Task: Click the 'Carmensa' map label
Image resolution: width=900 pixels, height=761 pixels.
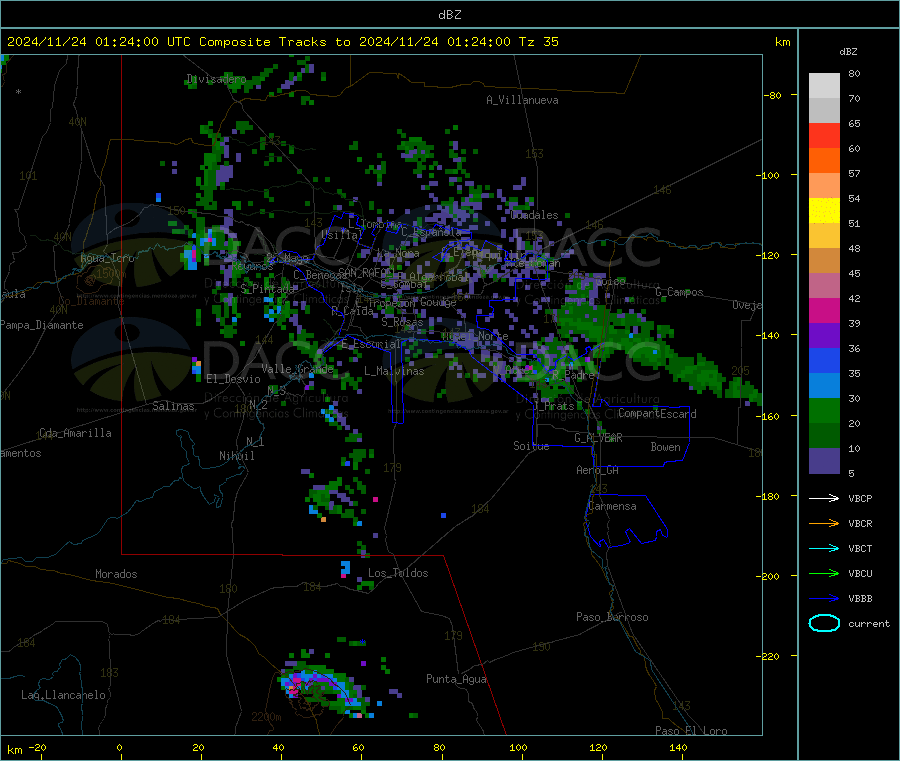Action: pyautogui.click(x=612, y=506)
